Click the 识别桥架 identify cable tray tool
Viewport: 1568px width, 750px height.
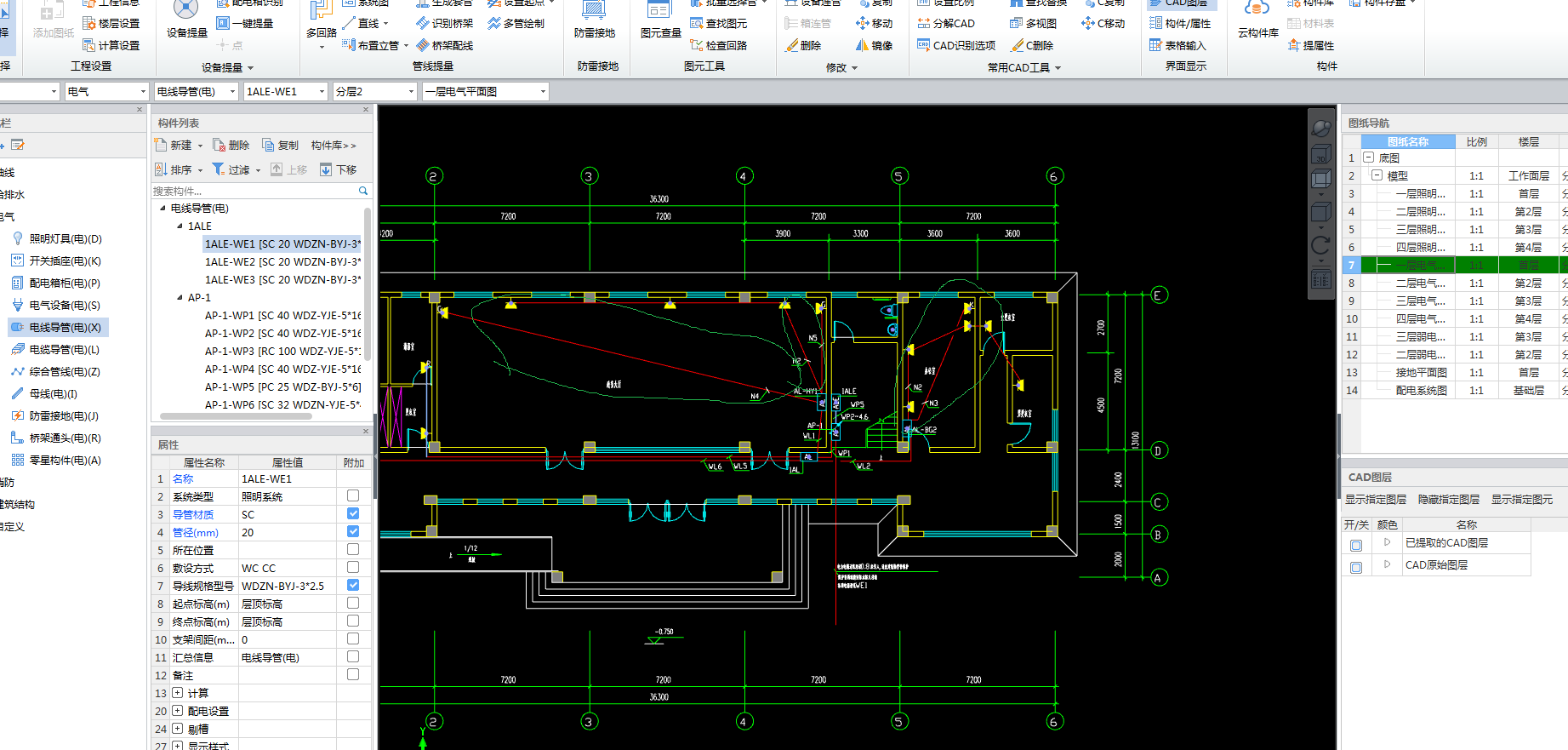tap(444, 23)
